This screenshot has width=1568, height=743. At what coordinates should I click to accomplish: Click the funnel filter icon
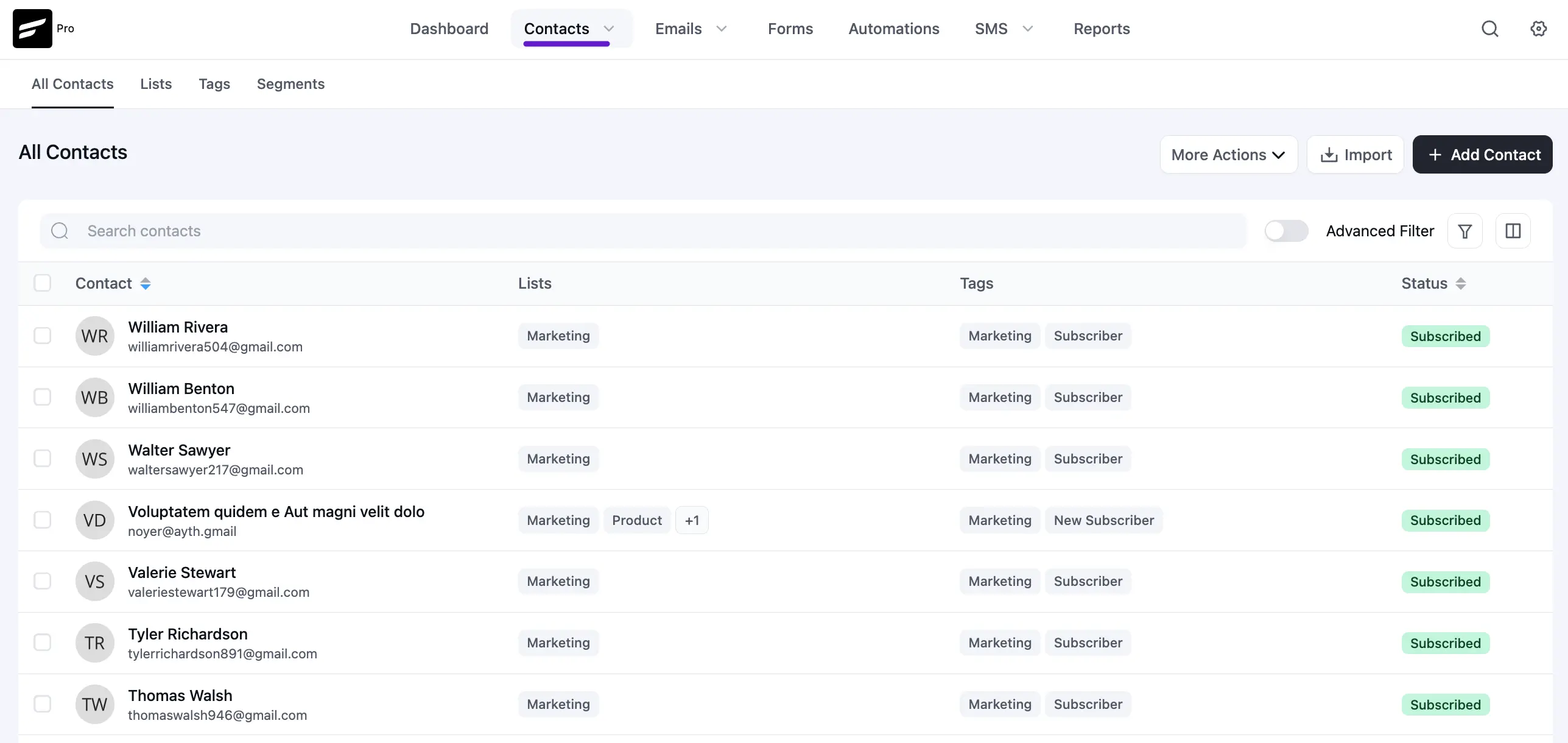(x=1464, y=231)
